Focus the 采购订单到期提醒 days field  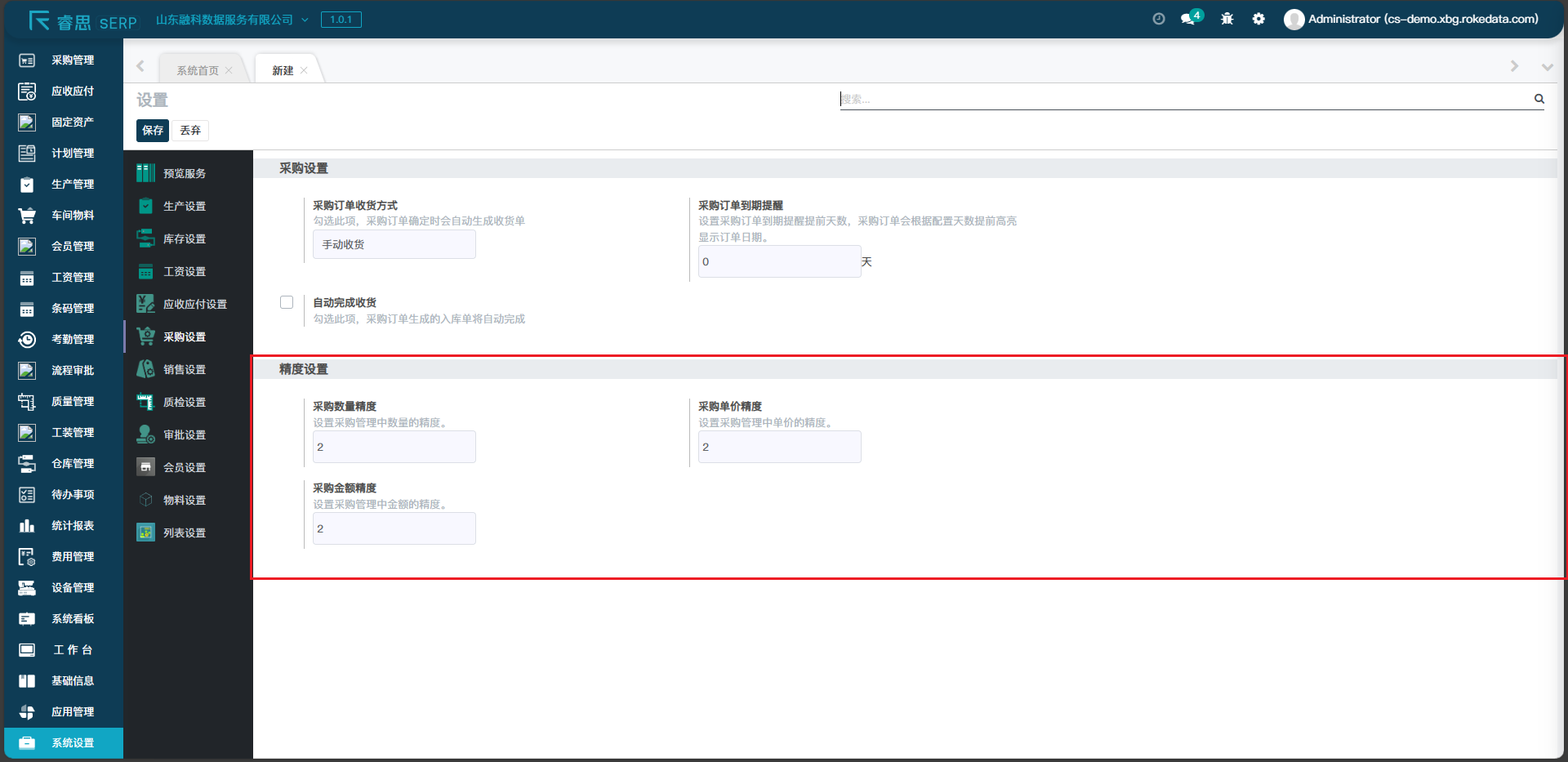point(779,262)
